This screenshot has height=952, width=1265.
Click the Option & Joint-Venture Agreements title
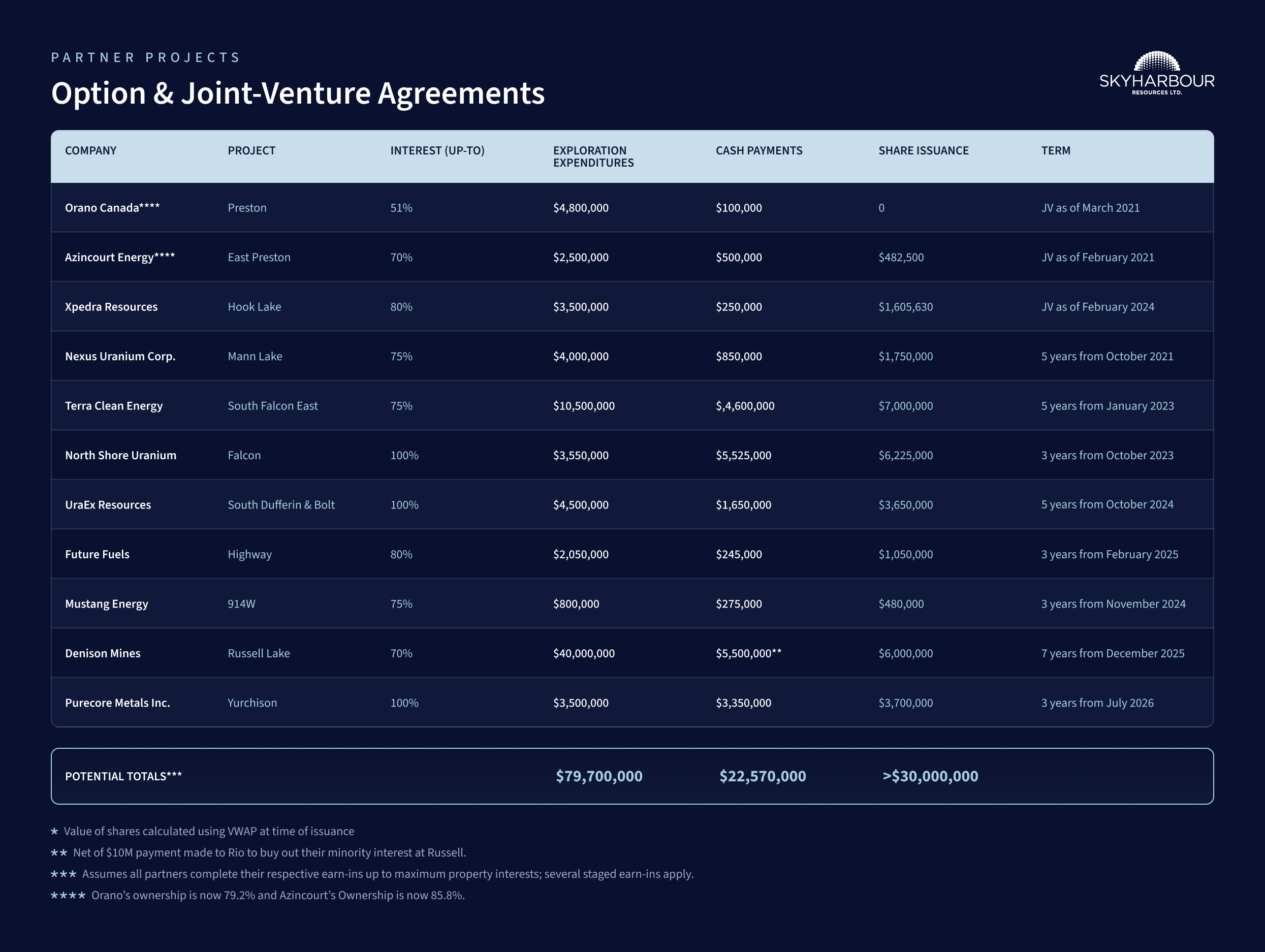297,93
